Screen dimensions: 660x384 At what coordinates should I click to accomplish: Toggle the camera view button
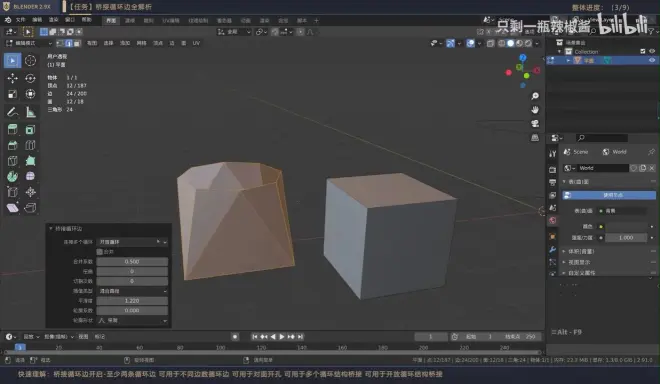point(535,123)
